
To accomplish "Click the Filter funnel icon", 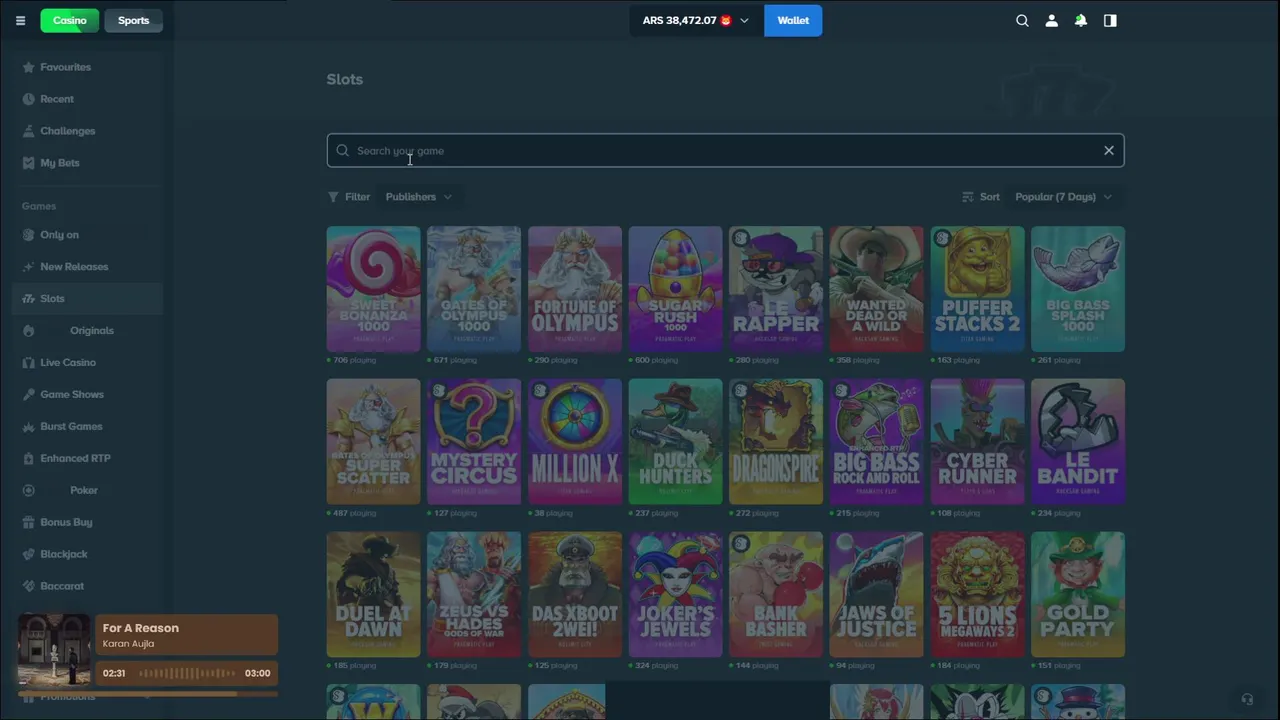I will point(333,197).
